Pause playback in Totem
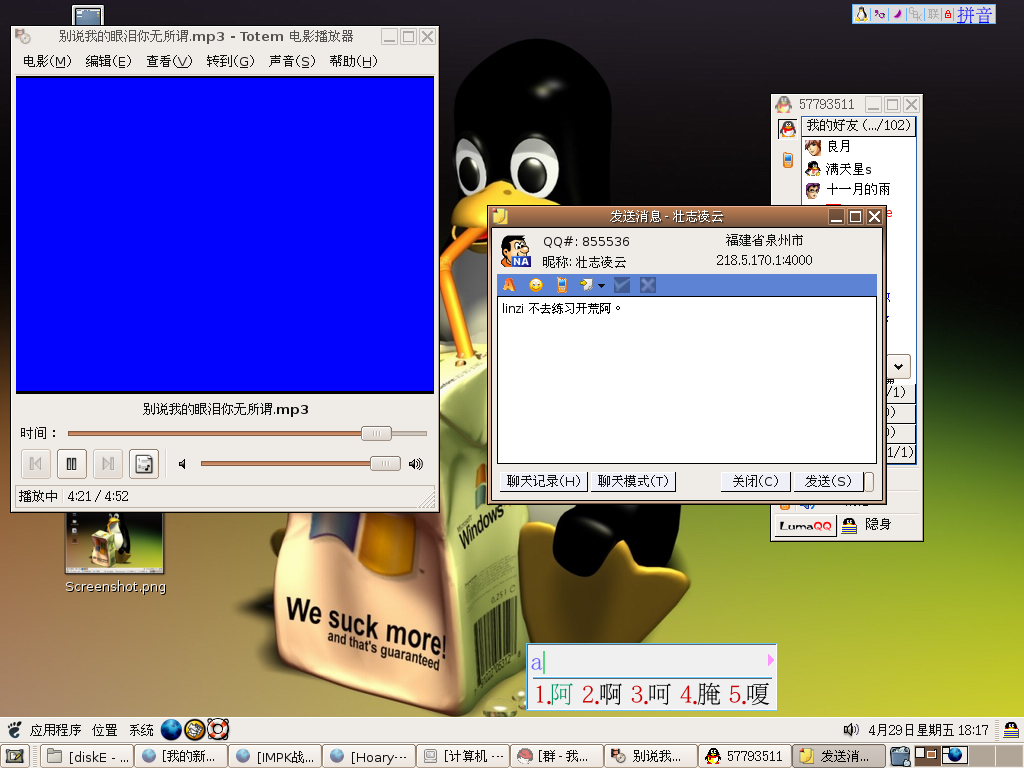 [71, 464]
